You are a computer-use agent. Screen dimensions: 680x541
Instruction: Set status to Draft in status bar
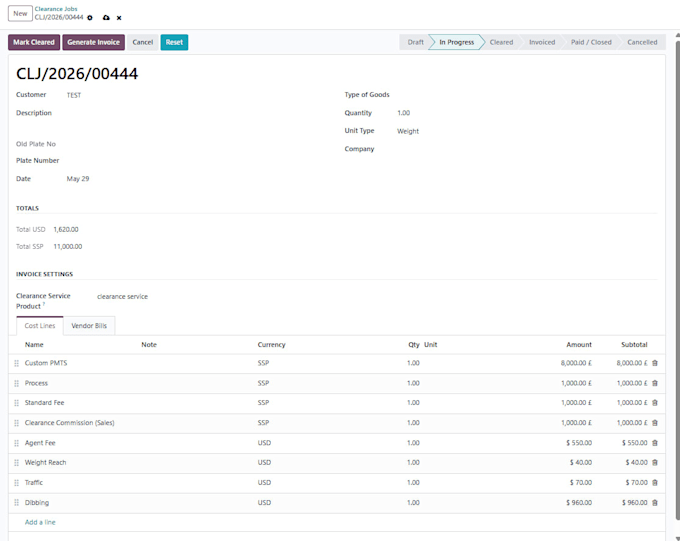(x=415, y=42)
